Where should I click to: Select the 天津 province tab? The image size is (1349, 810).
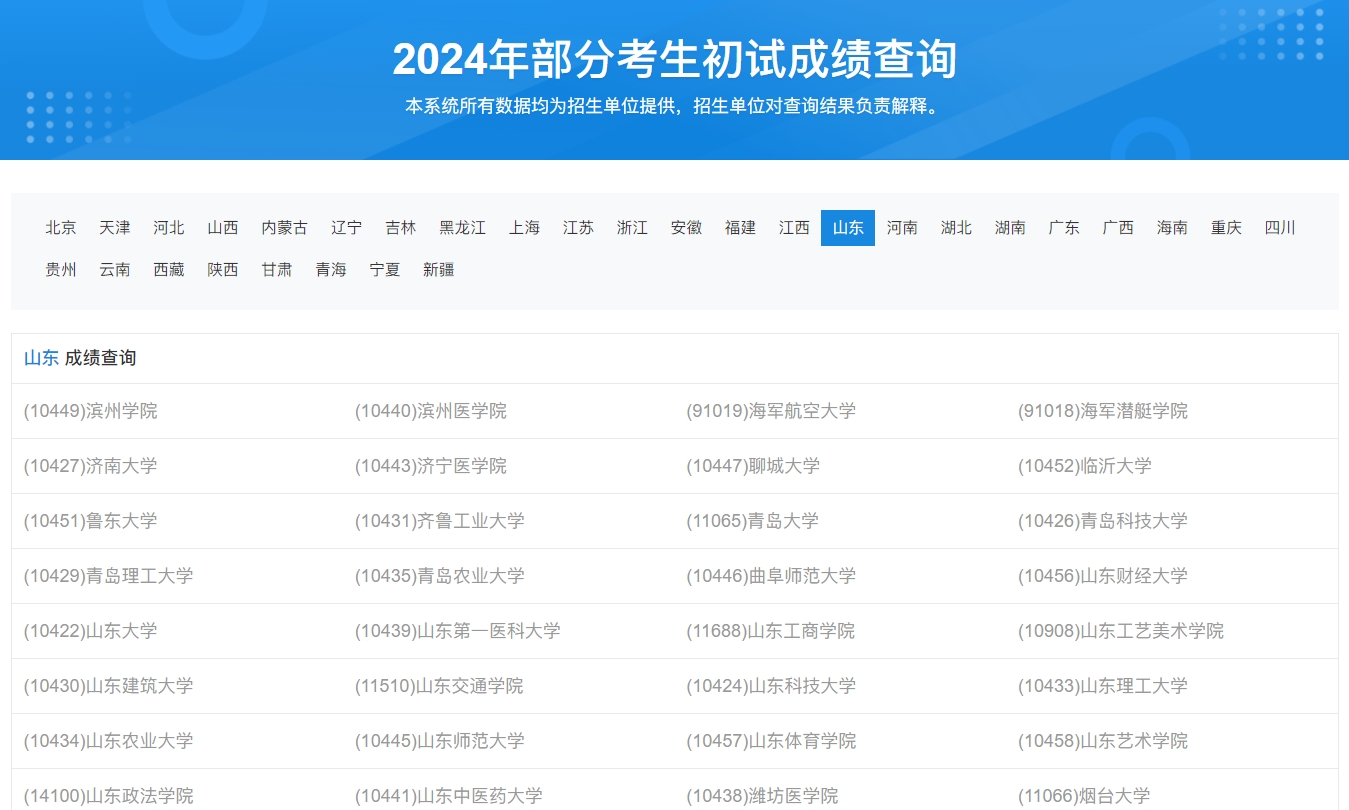(x=115, y=228)
